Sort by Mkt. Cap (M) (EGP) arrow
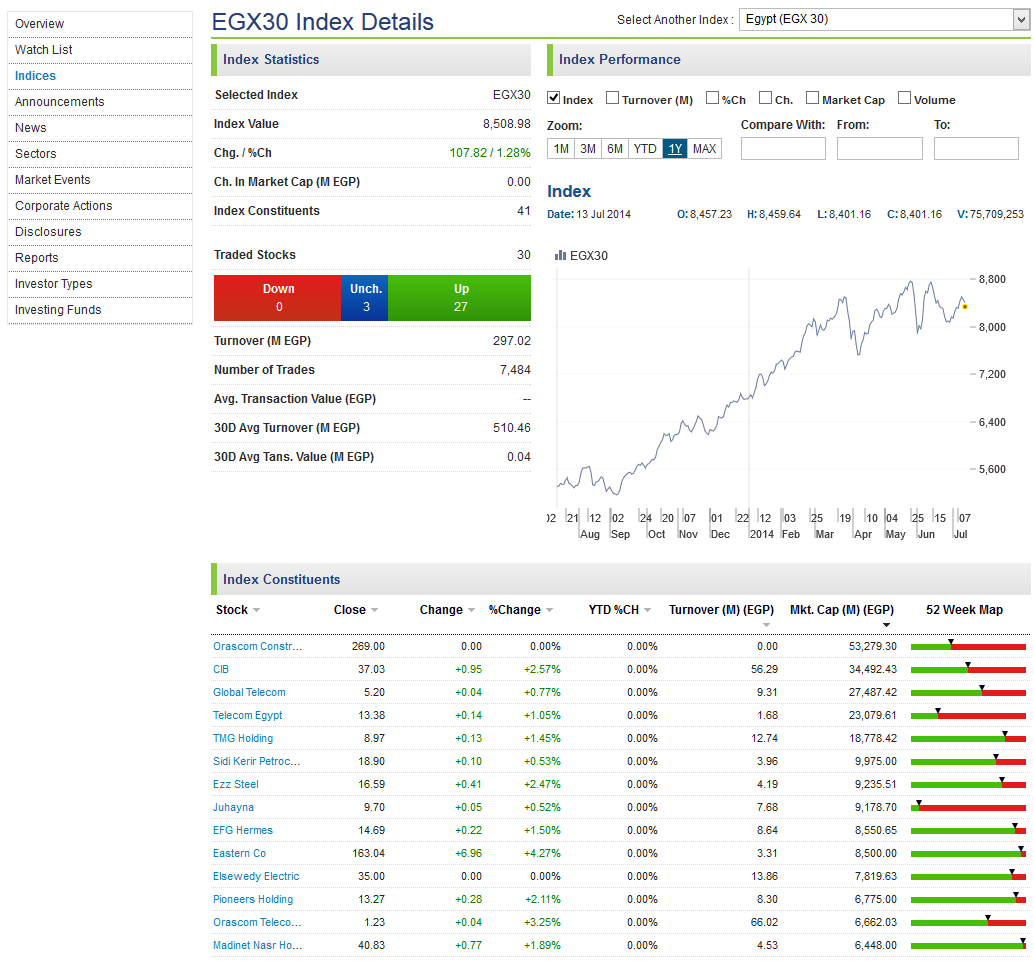 coord(886,625)
